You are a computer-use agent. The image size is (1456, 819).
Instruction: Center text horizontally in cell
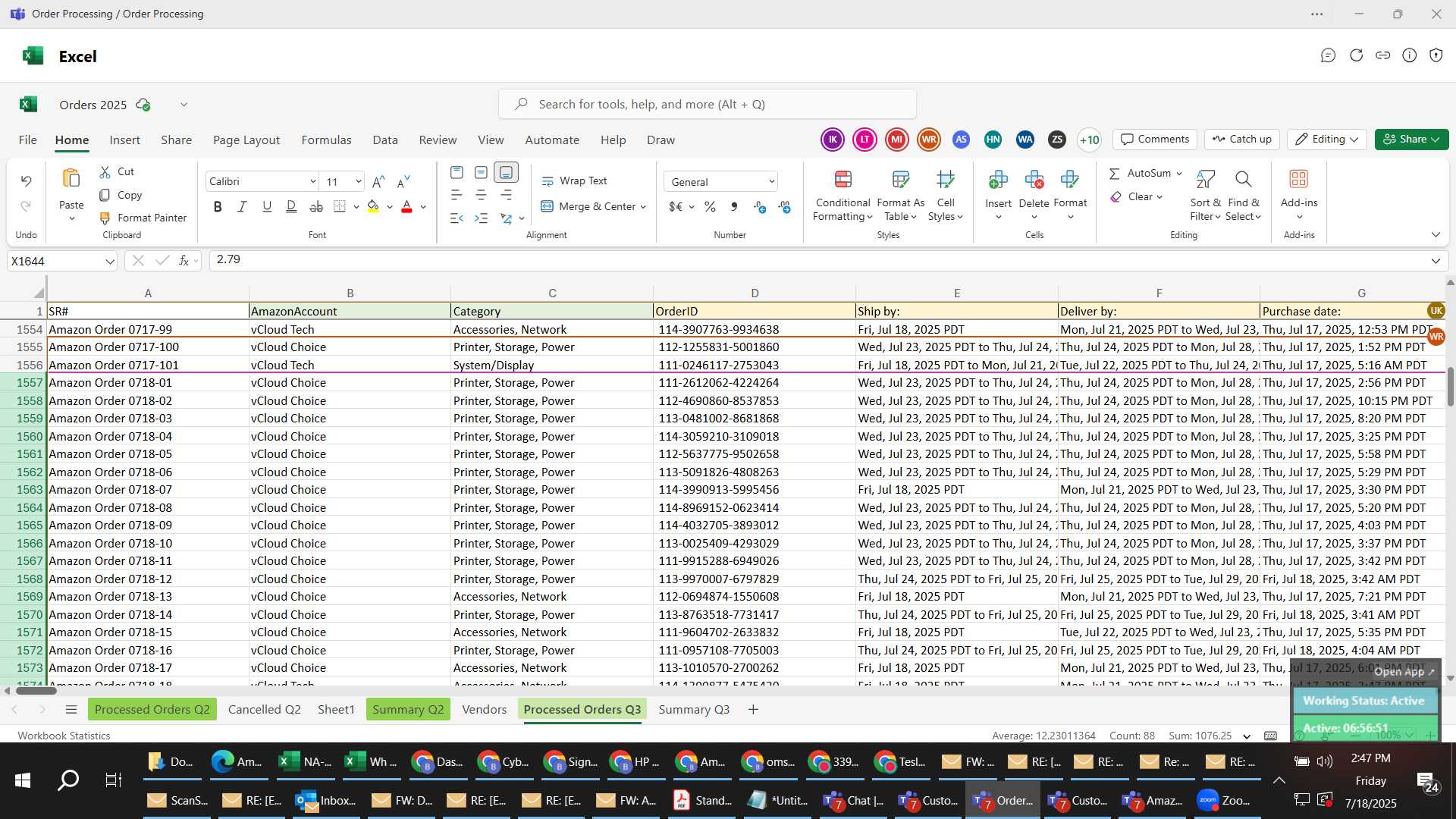pos(481,196)
